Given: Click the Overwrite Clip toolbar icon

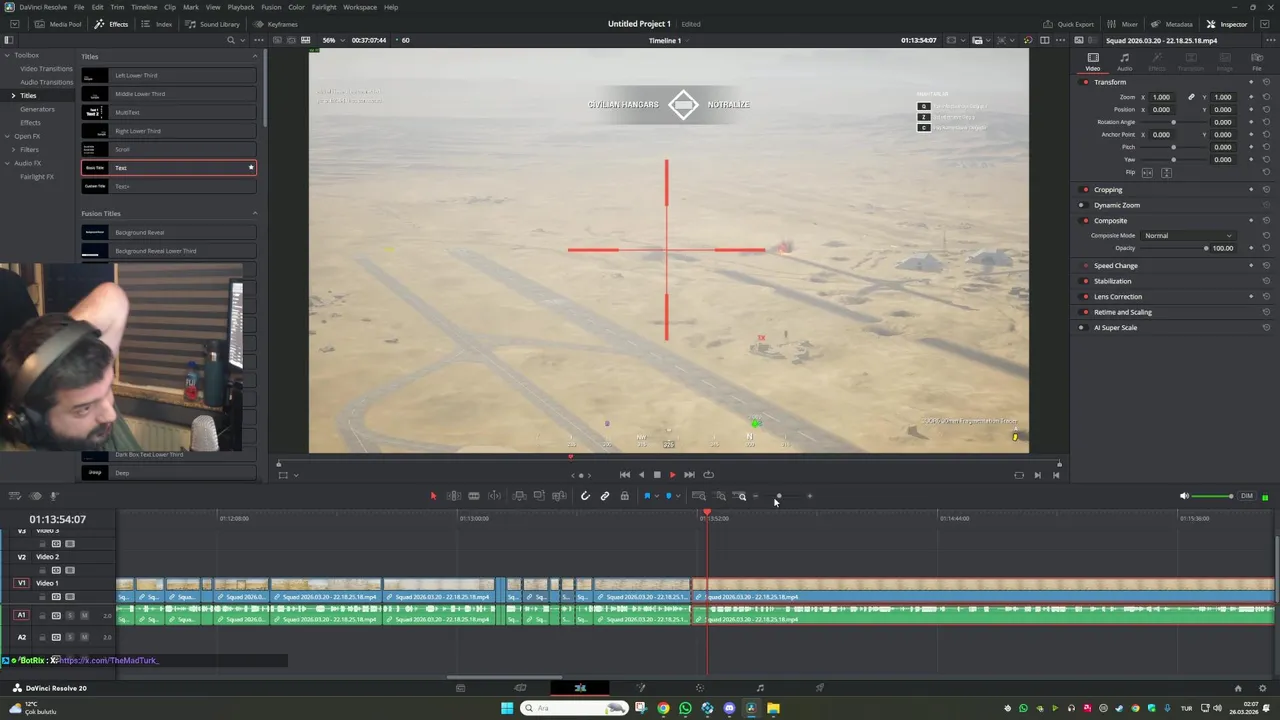Looking at the screenshot, I should click(539, 496).
